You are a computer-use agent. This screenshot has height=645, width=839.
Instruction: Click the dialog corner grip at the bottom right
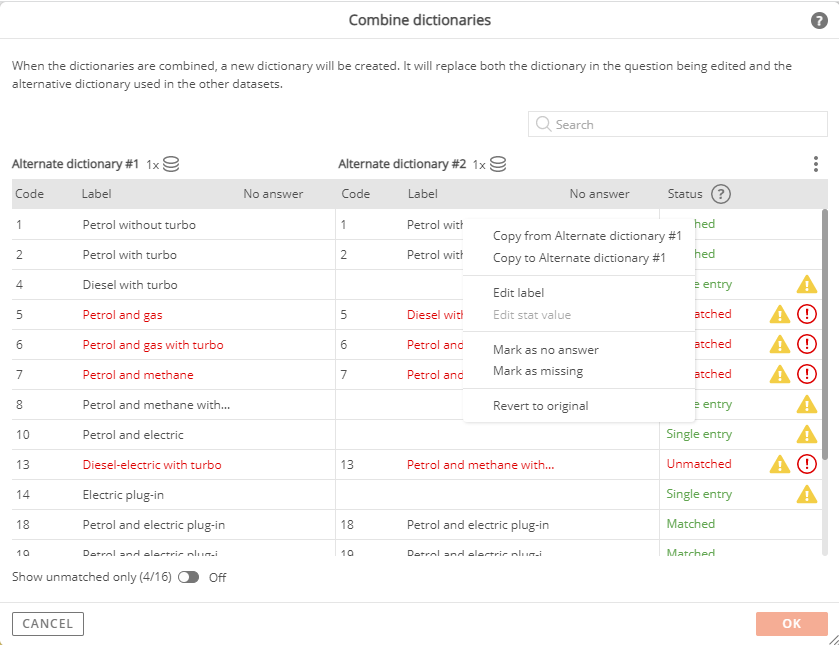click(x=833, y=639)
